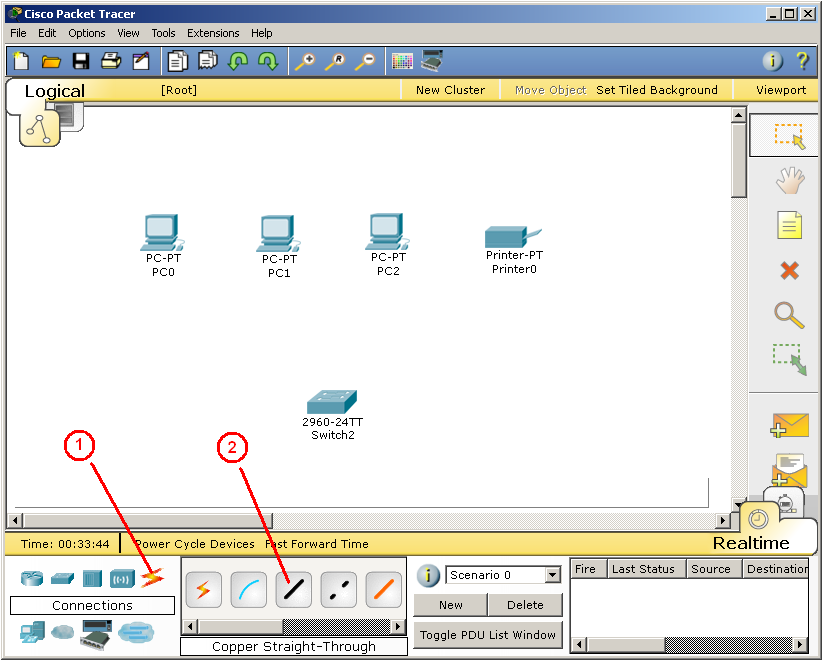
Task: Pick the automatic connection type cable
Action: pos(203,589)
